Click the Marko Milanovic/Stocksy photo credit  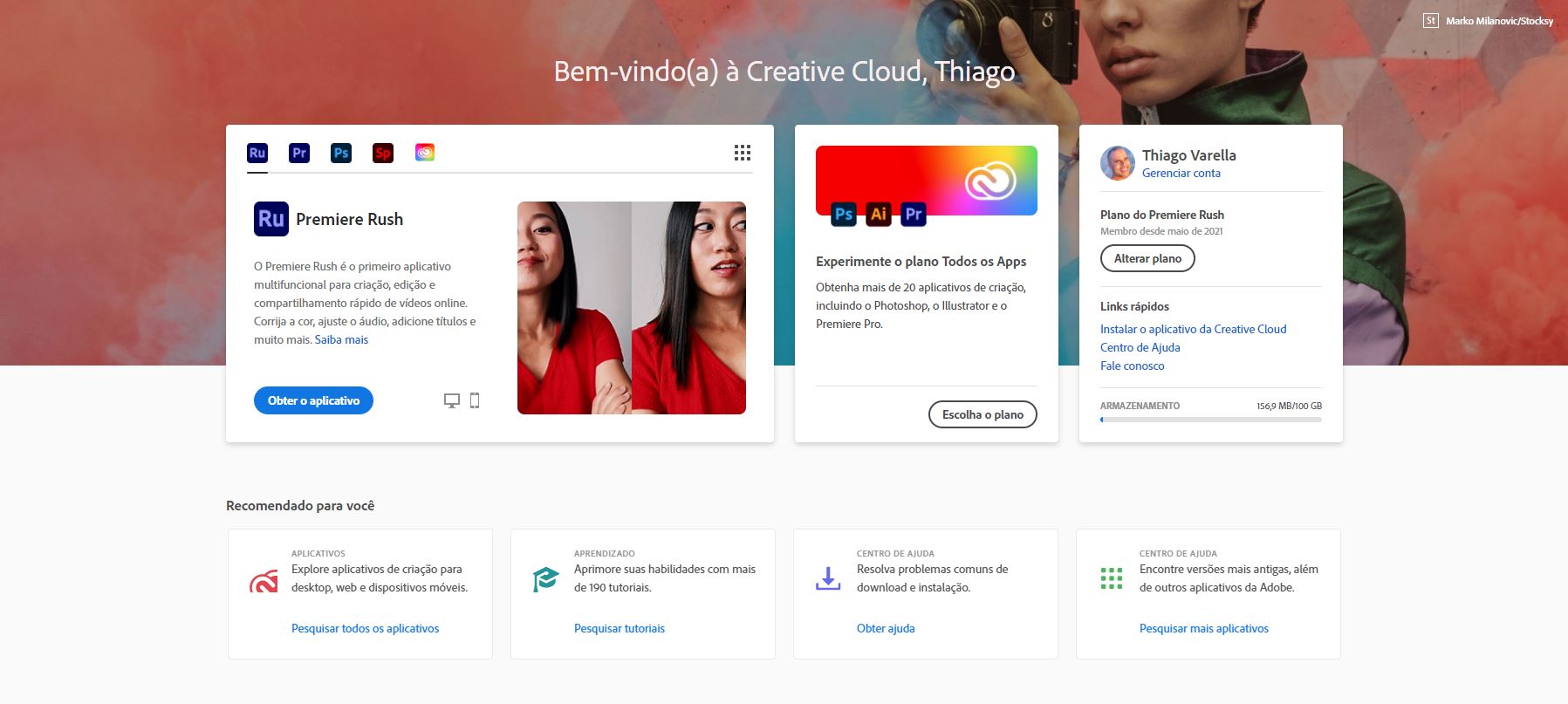point(1499,21)
